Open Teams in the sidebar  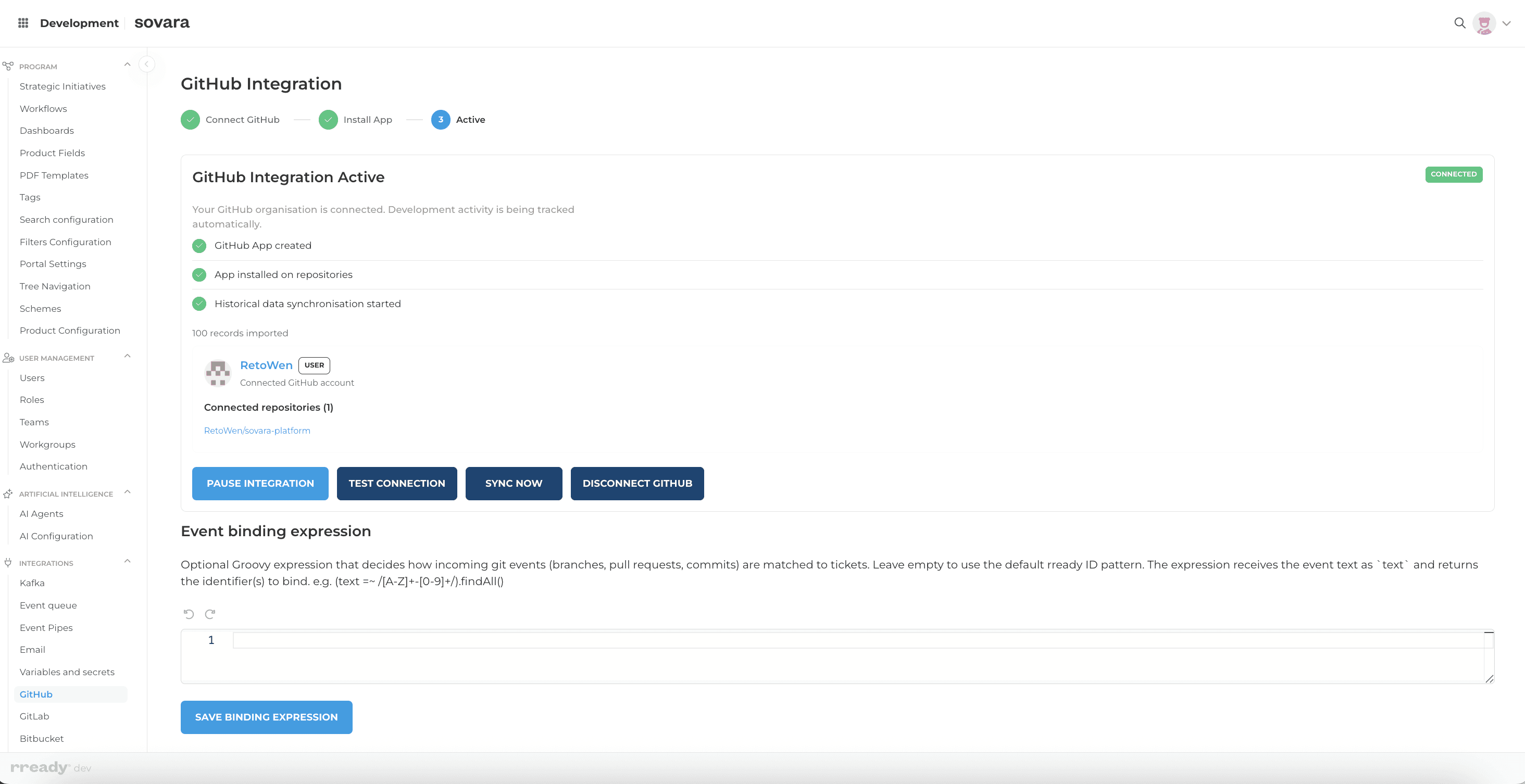click(34, 423)
